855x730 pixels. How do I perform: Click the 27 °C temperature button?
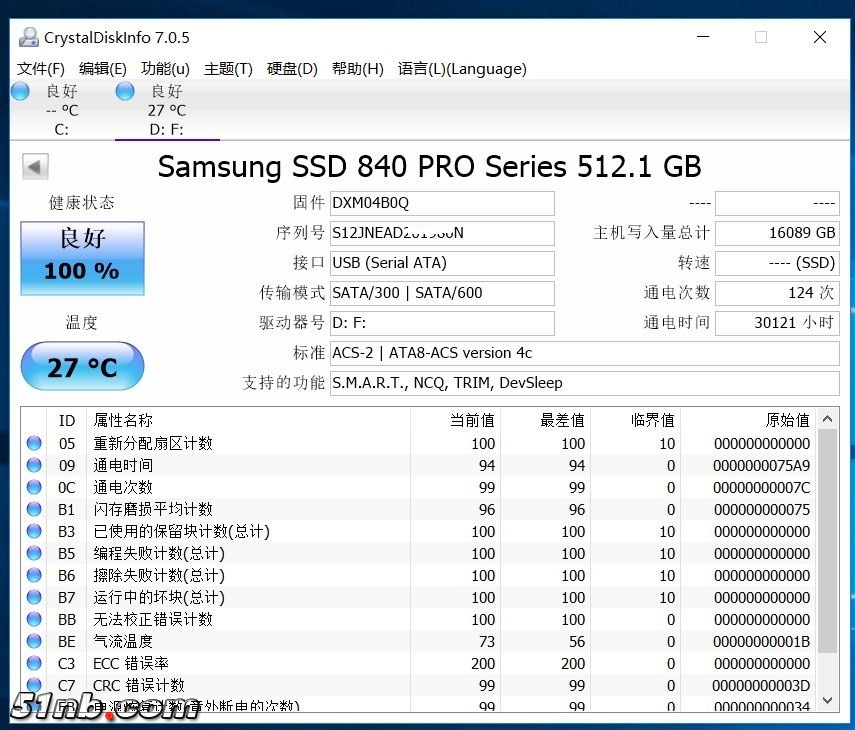82,367
